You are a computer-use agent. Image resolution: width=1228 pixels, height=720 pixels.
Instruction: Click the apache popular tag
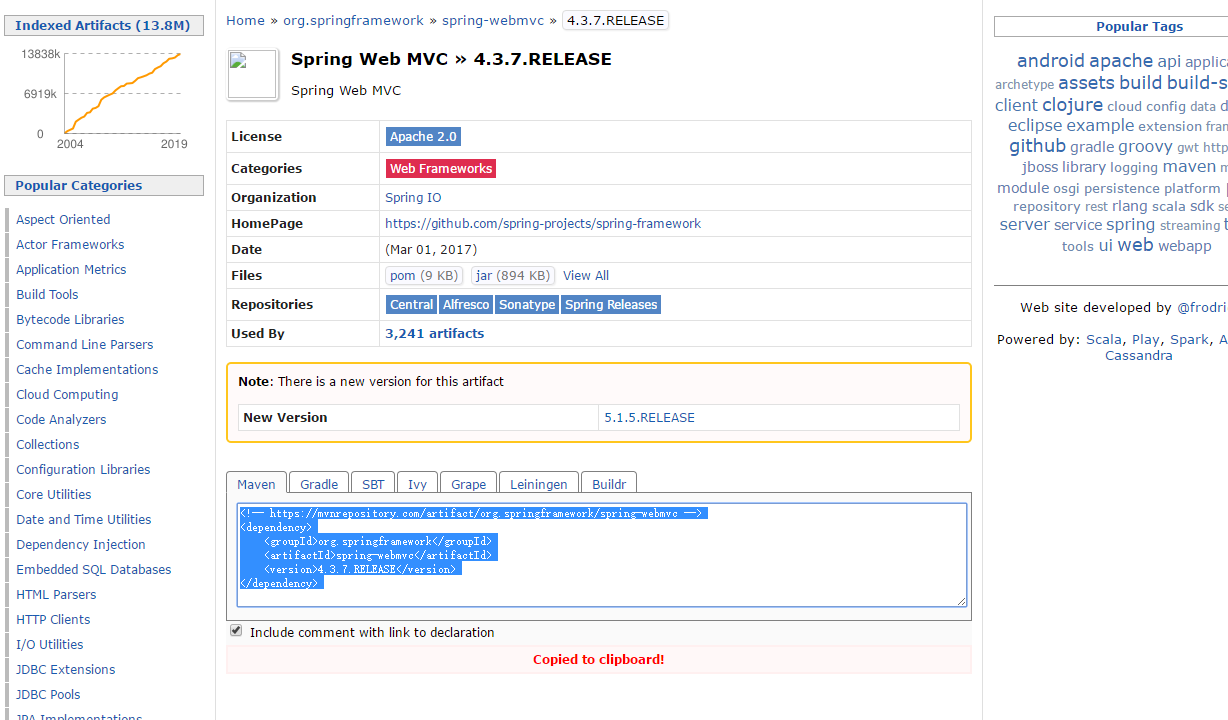coord(1121,61)
